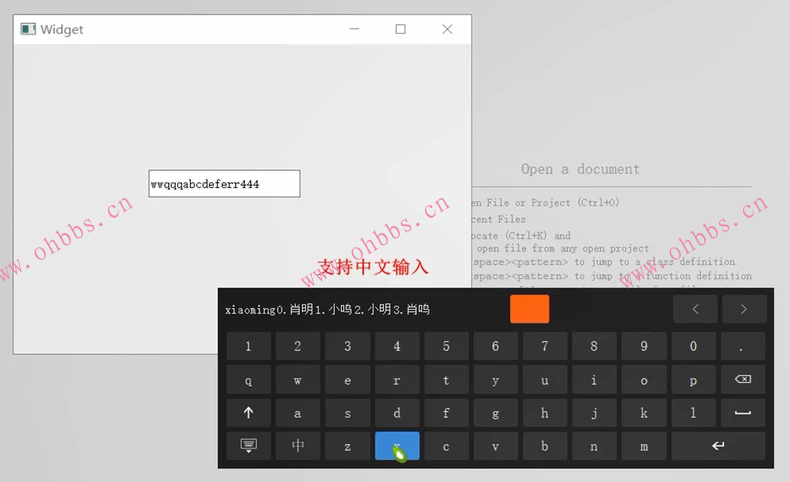Show next candidates with right chevron
This screenshot has height=482, width=790.
(744, 309)
